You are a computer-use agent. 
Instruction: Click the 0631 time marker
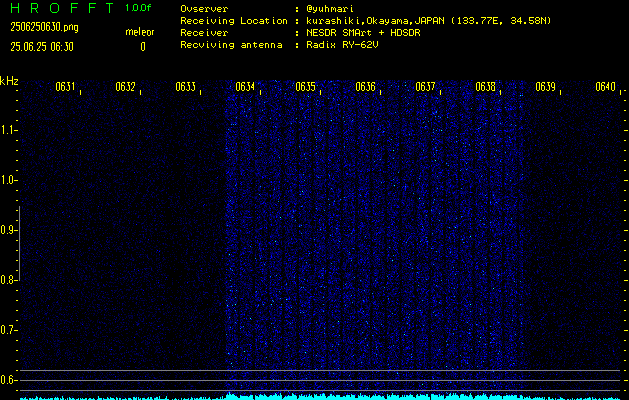coord(65,87)
